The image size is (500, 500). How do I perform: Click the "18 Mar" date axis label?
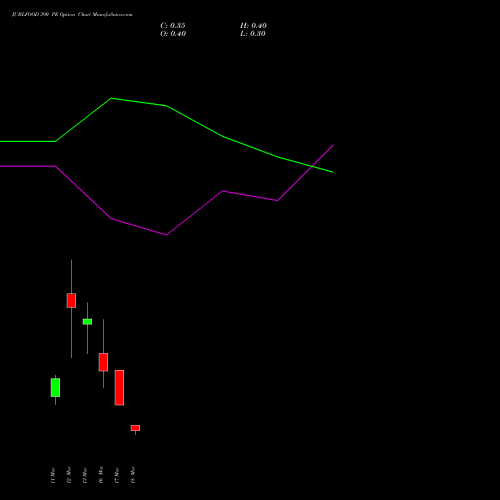click(x=133, y=475)
